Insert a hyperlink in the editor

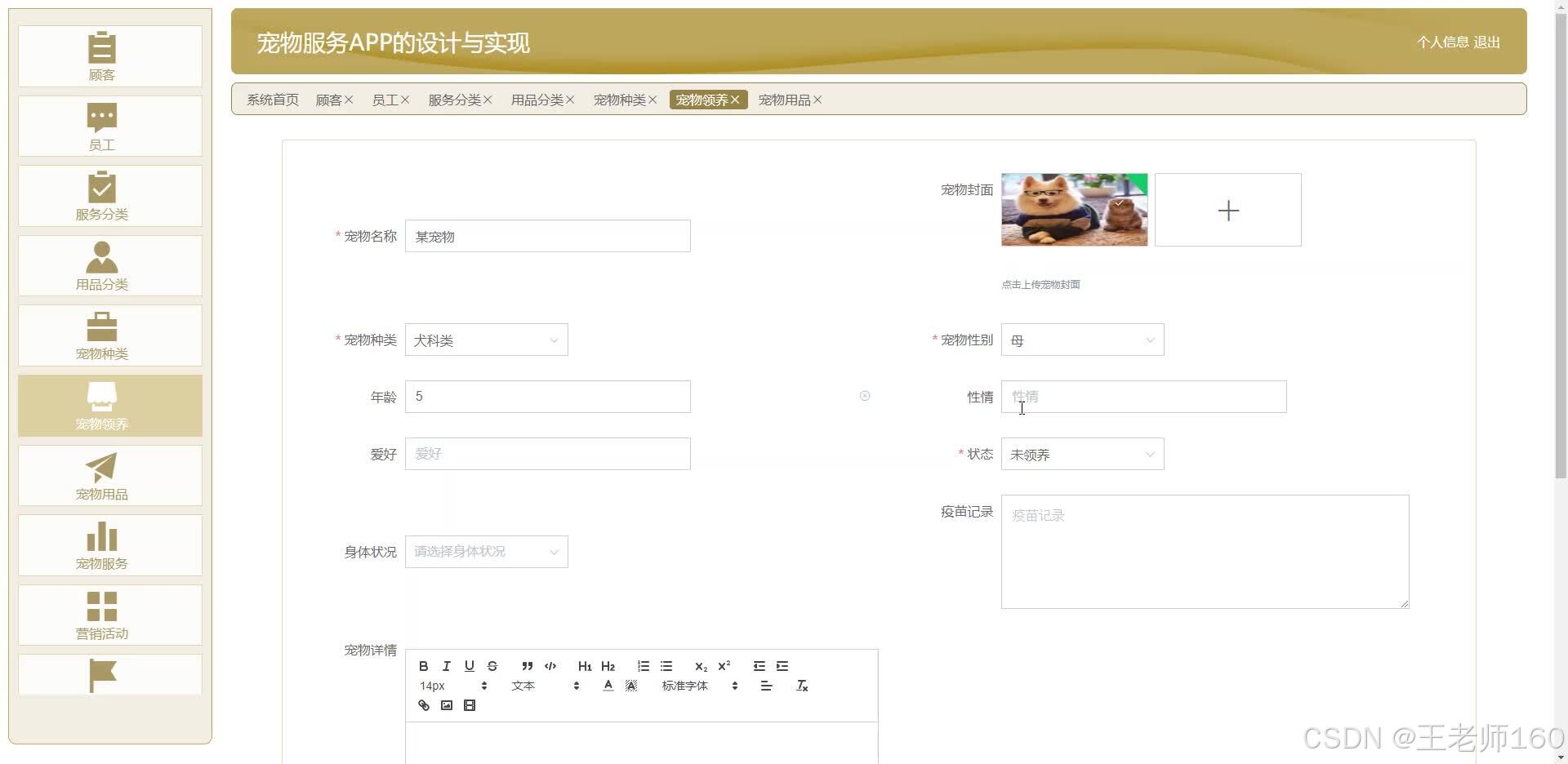(x=424, y=705)
